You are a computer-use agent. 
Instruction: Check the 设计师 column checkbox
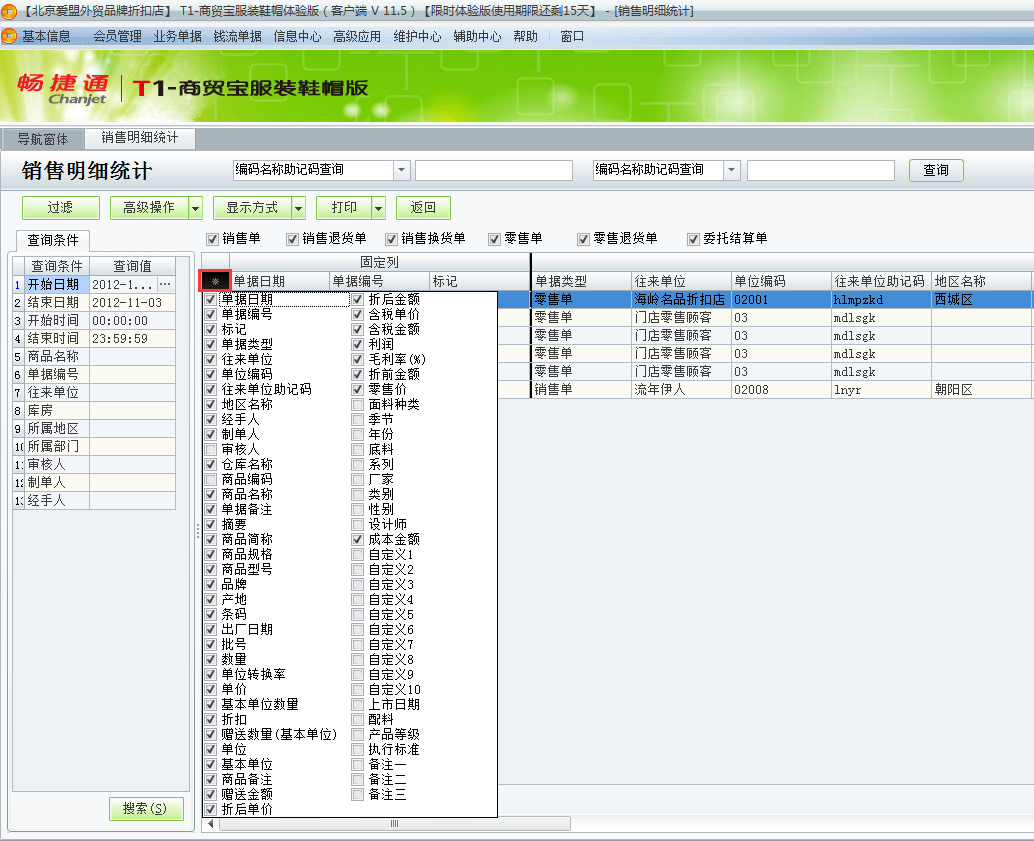pos(357,524)
